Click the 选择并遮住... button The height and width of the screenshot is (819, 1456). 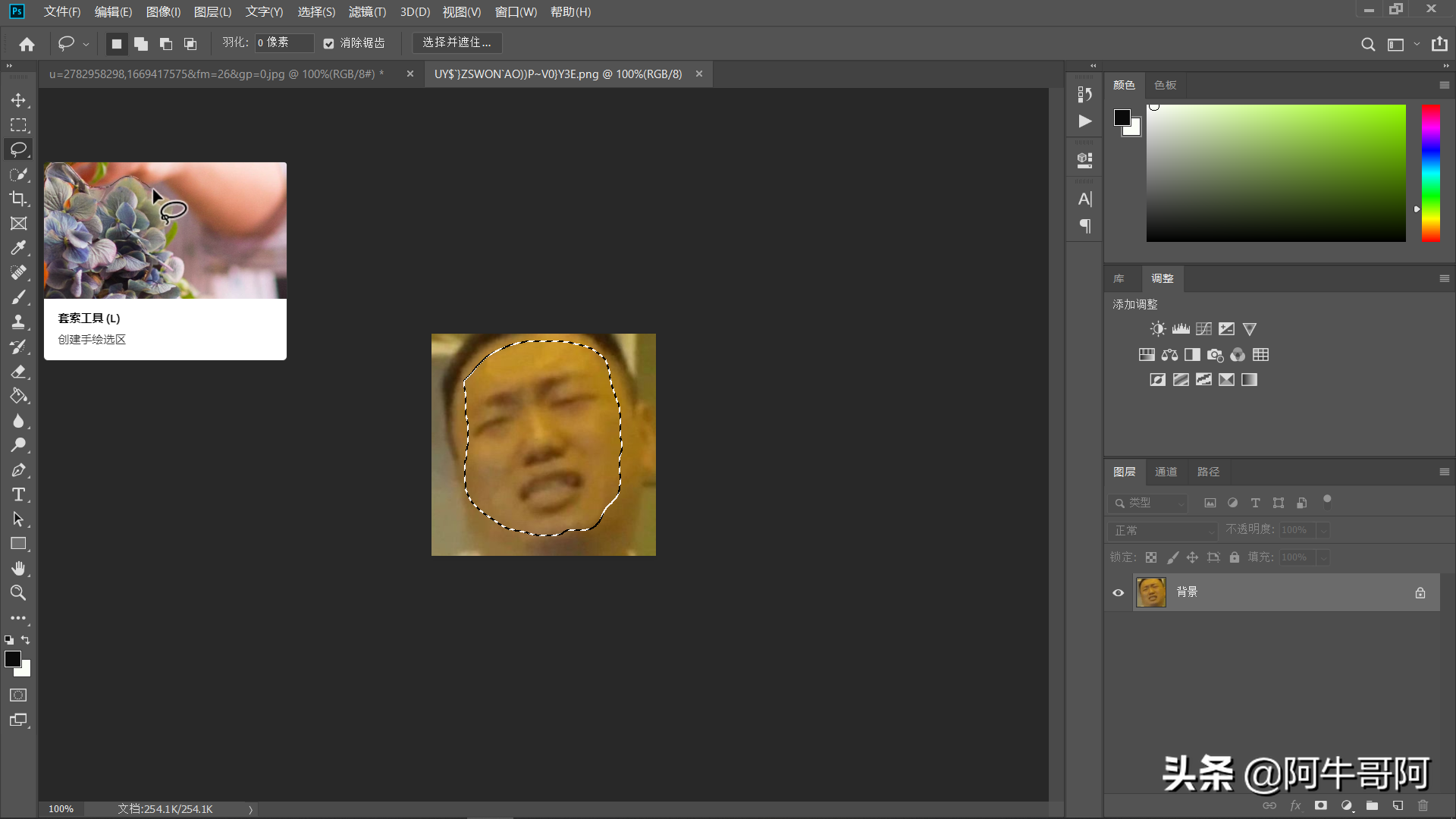pos(457,42)
